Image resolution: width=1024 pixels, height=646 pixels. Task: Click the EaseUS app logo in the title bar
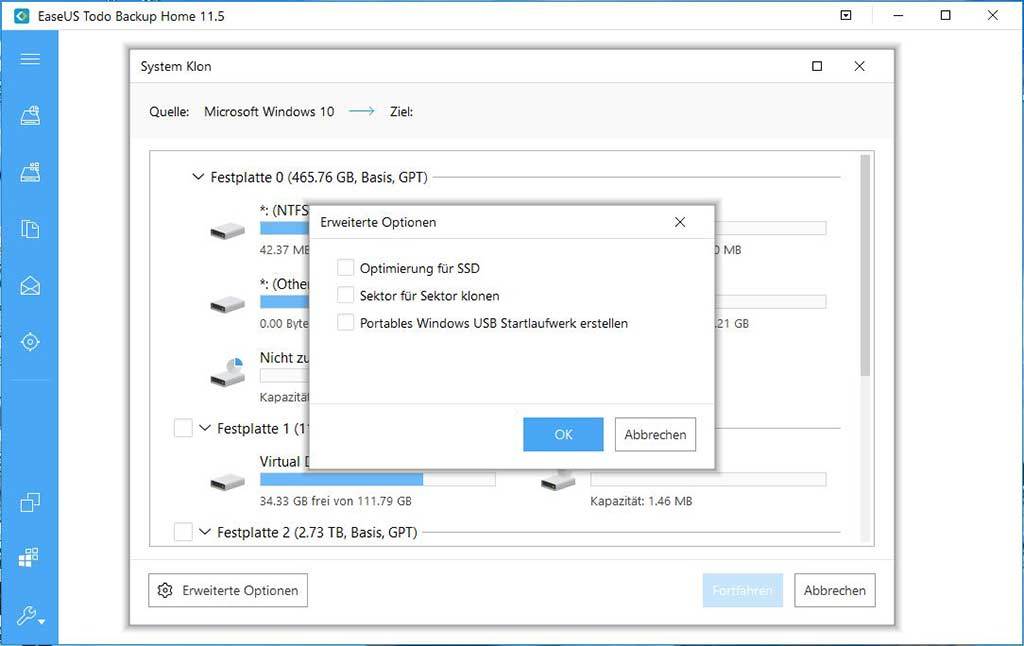click(22, 16)
